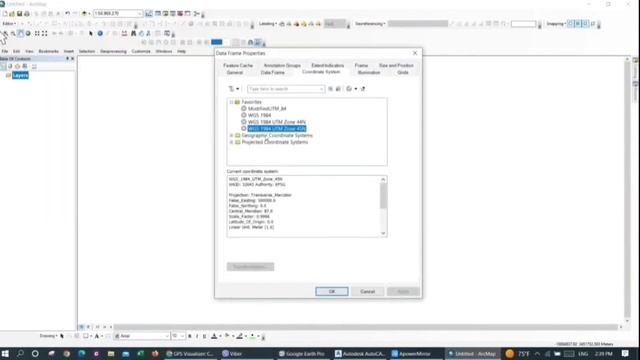640x360 pixels.
Task: Click the OK button
Action: click(x=332, y=291)
